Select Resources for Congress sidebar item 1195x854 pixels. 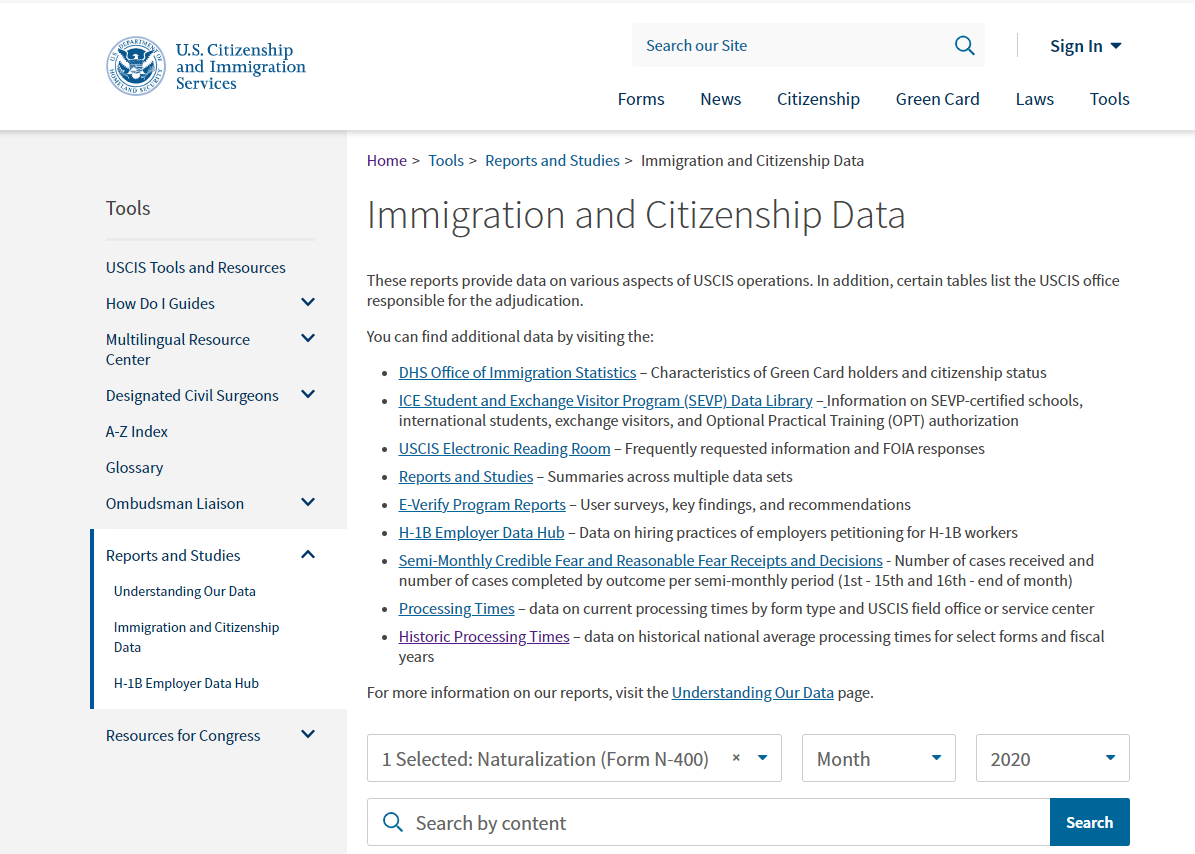pyautogui.click(x=183, y=735)
